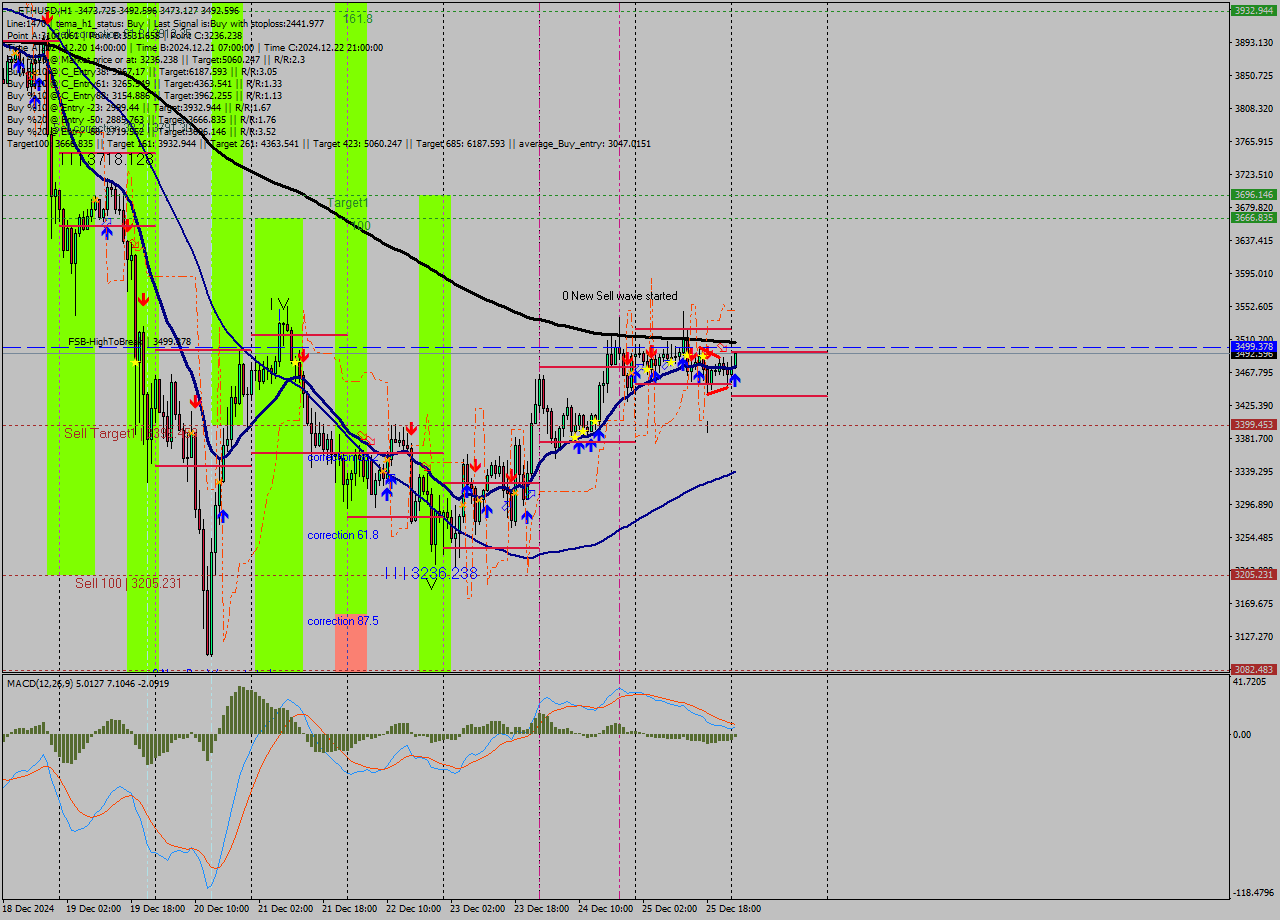This screenshot has width=1280, height=920.
Task: Select the '20 Dec 10:00' time axis label
Action: (x=221, y=909)
